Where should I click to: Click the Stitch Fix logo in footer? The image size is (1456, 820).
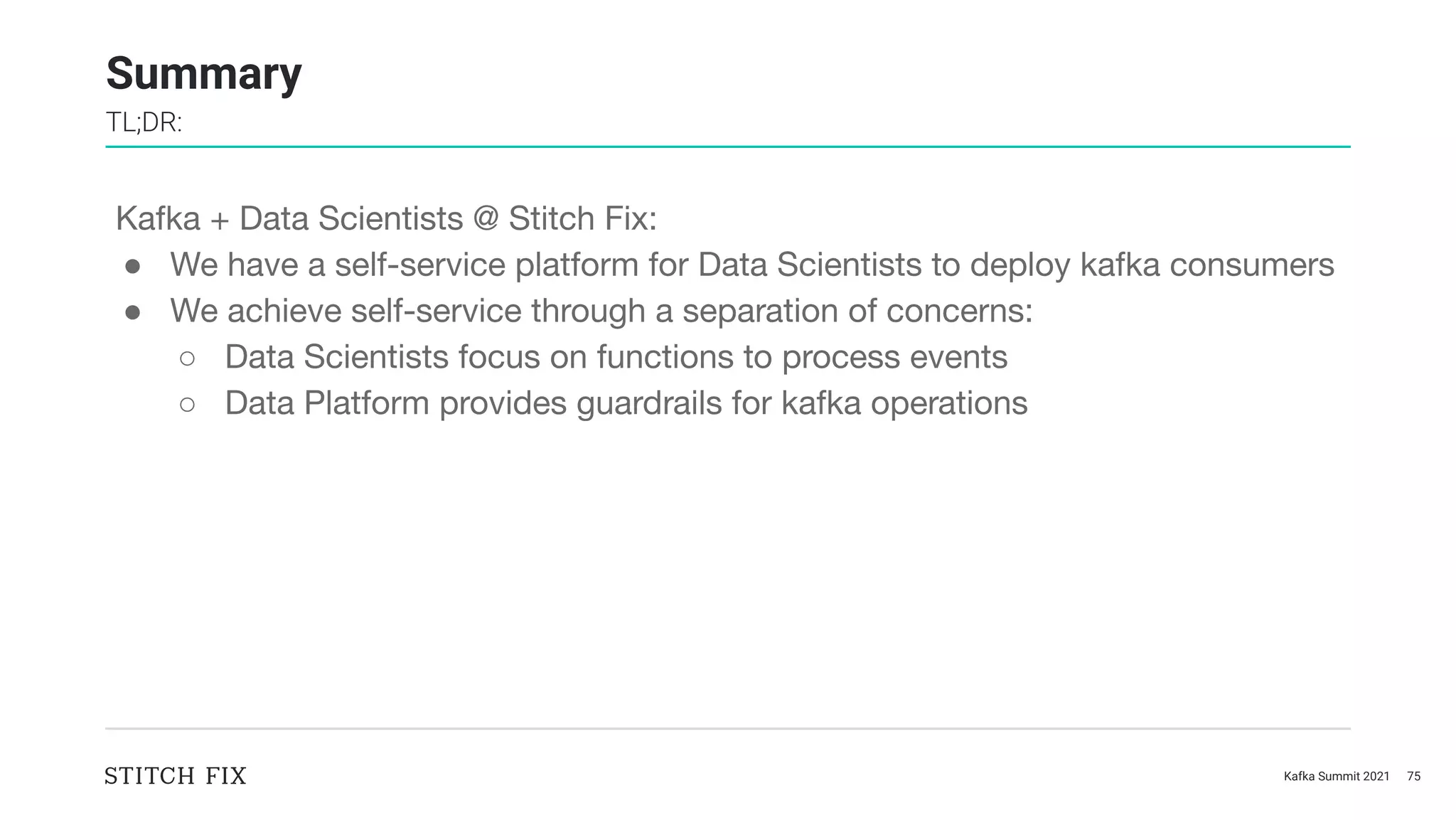[x=176, y=776]
